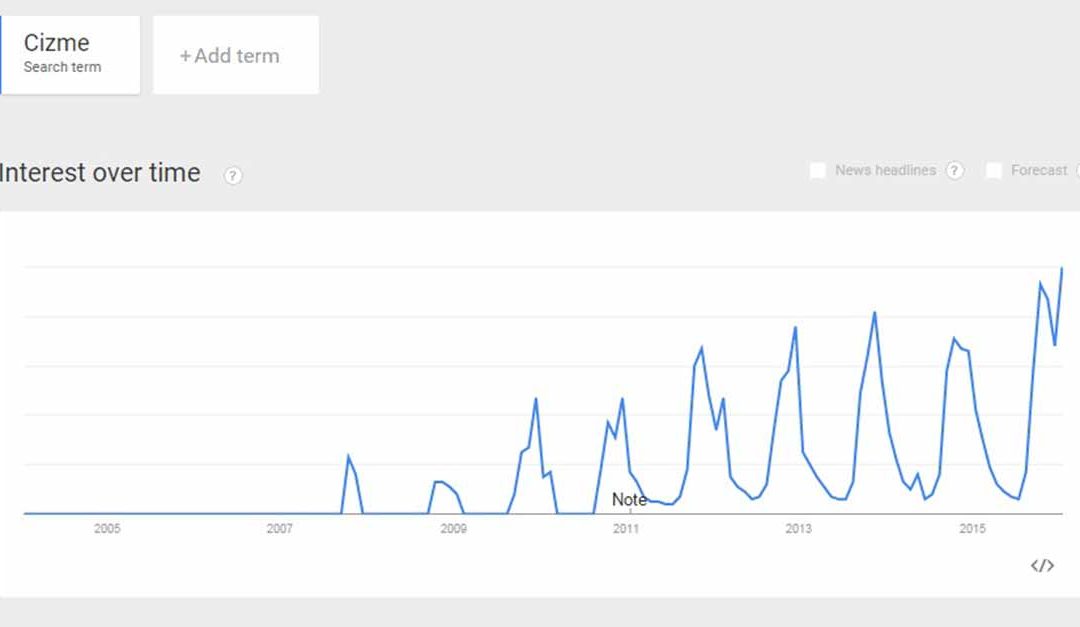Click help icon next to News headlines
1080x627 pixels.
click(955, 171)
